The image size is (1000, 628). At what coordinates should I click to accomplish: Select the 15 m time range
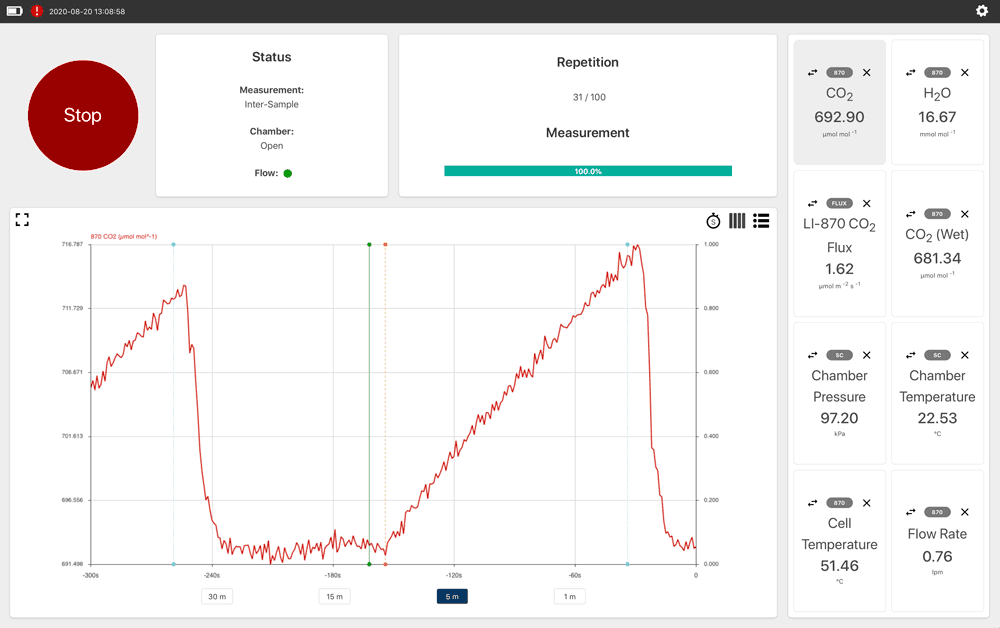click(334, 596)
